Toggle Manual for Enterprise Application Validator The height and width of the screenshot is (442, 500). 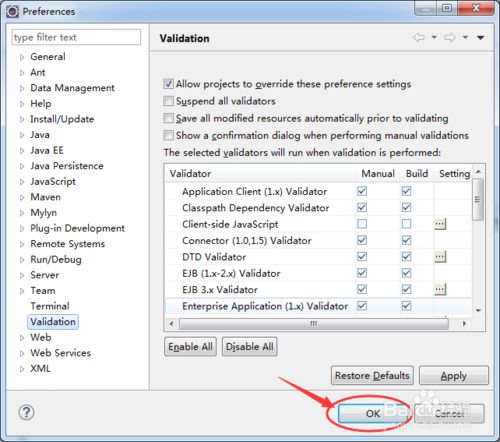coord(362,306)
